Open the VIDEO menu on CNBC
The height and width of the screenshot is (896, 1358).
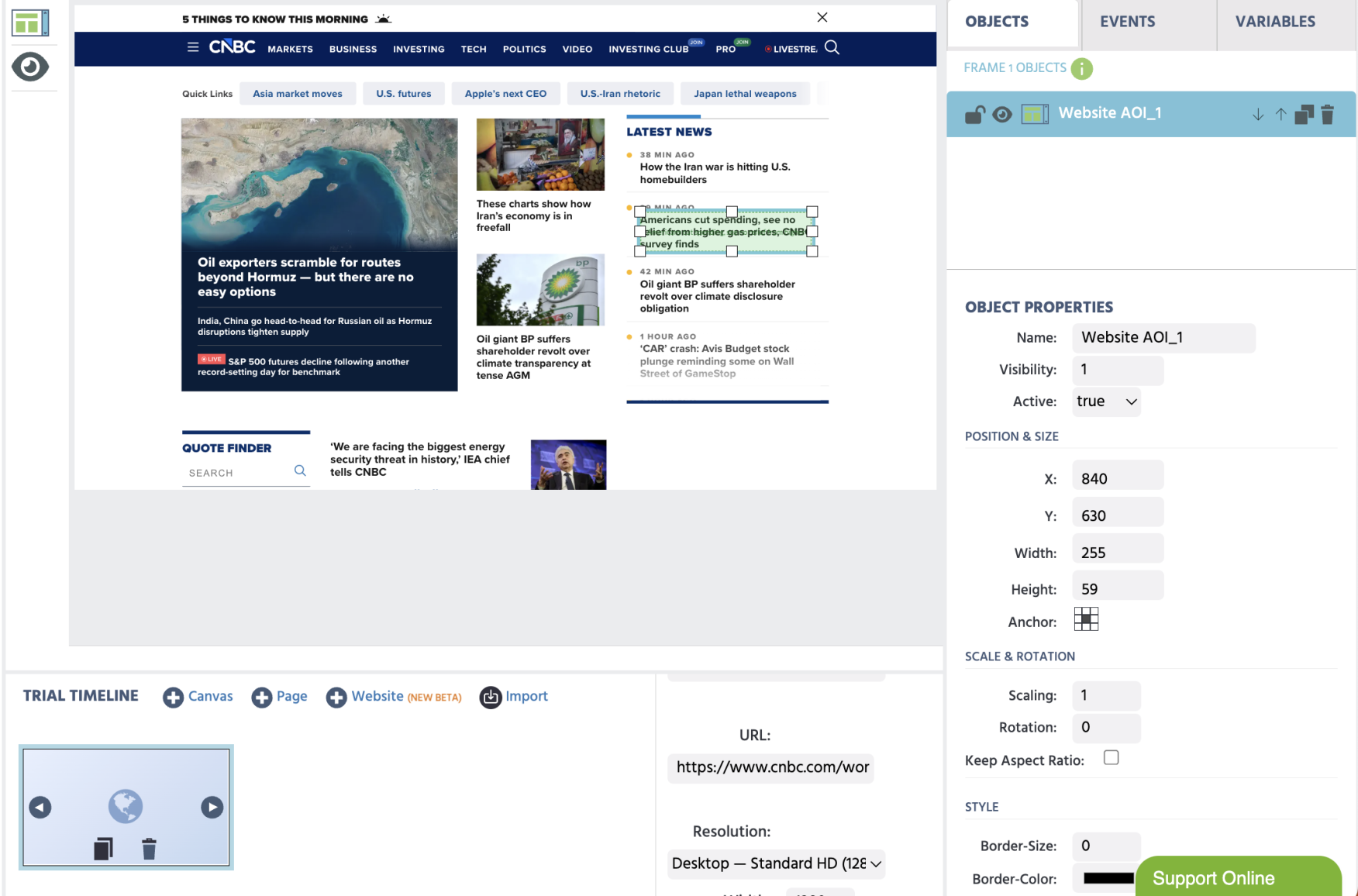click(577, 49)
